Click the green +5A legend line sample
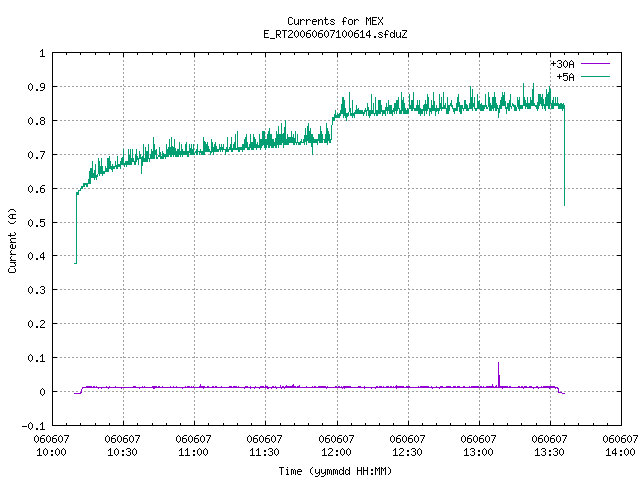 point(595,76)
